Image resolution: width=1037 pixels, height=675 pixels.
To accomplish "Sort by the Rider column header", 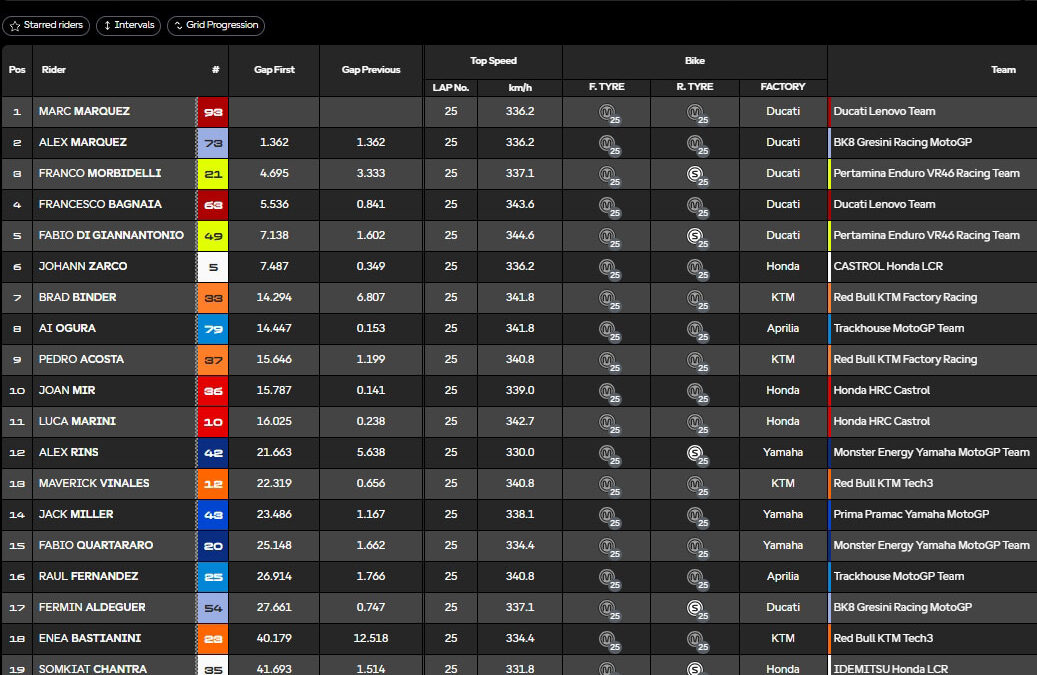I will coord(54,70).
